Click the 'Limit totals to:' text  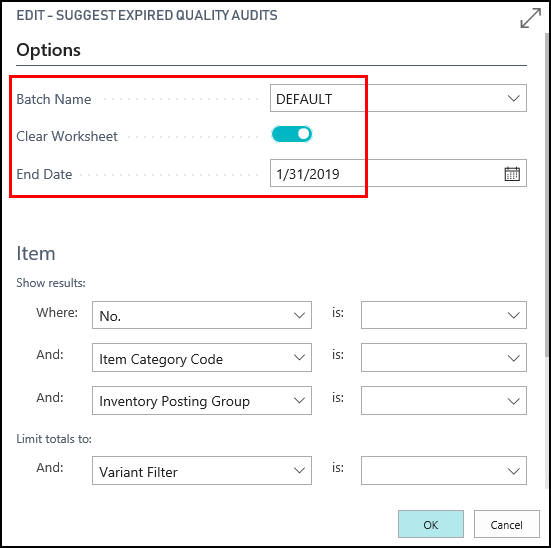(x=54, y=439)
